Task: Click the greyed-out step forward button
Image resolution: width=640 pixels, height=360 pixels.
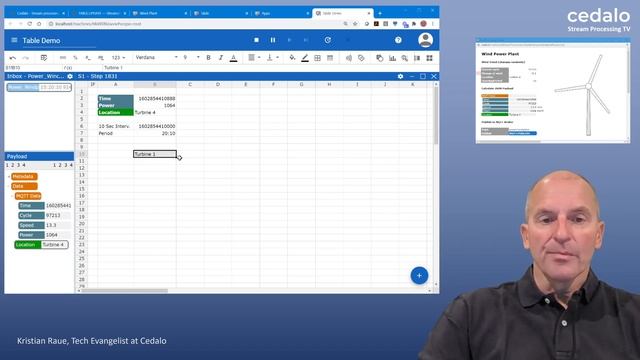Action: coord(306,40)
